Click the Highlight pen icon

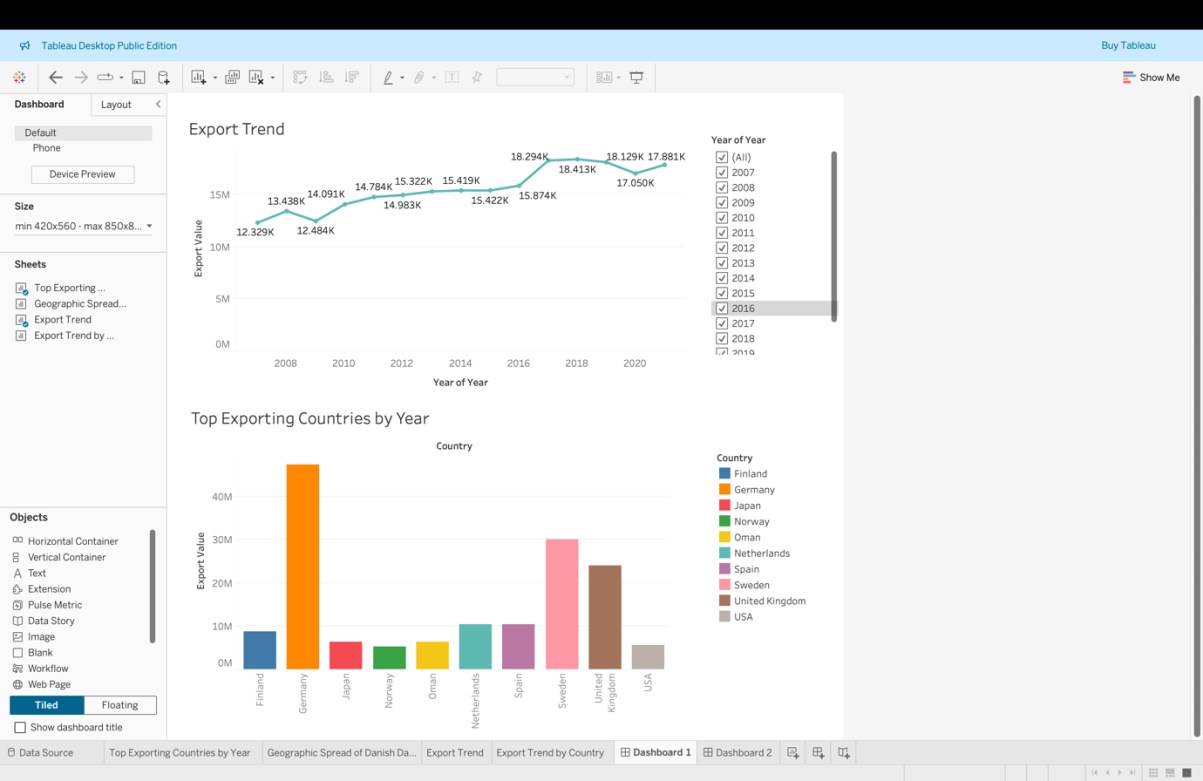tap(388, 77)
